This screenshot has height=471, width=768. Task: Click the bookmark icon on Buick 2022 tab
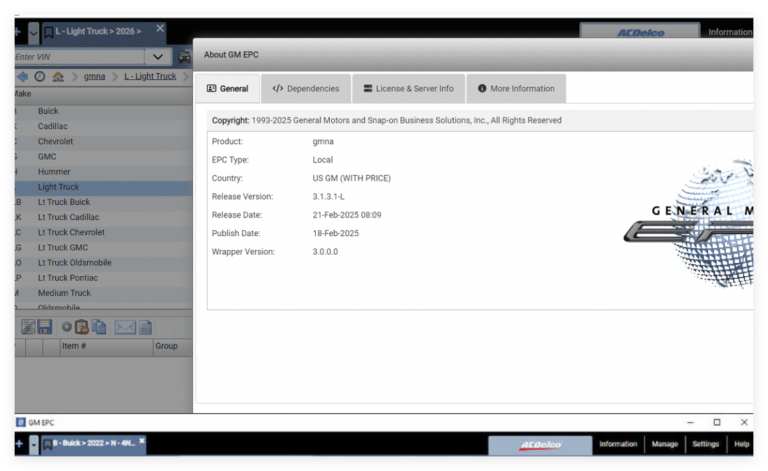(x=48, y=445)
